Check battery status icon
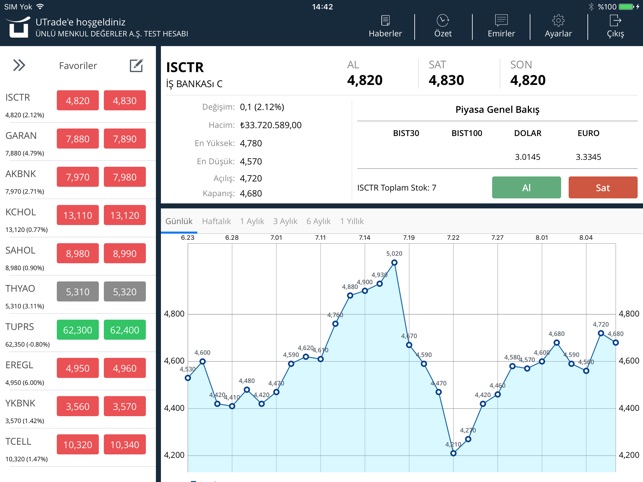Image resolution: width=643 pixels, height=482 pixels. (x=627, y=7)
